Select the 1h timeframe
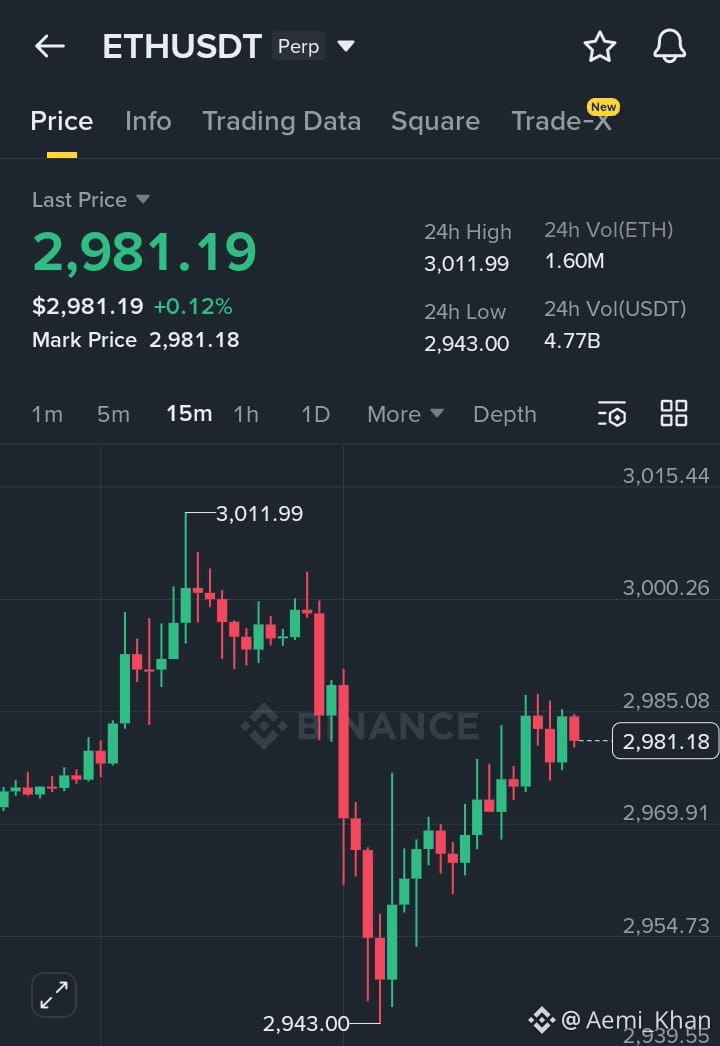Viewport: 720px width, 1046px height. 246,414
